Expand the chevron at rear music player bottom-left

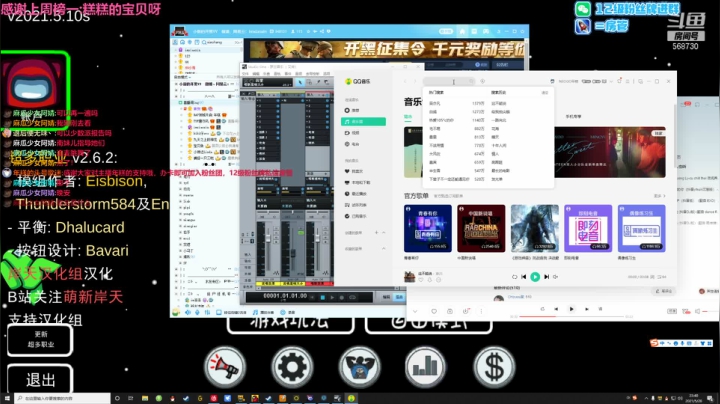415,311
